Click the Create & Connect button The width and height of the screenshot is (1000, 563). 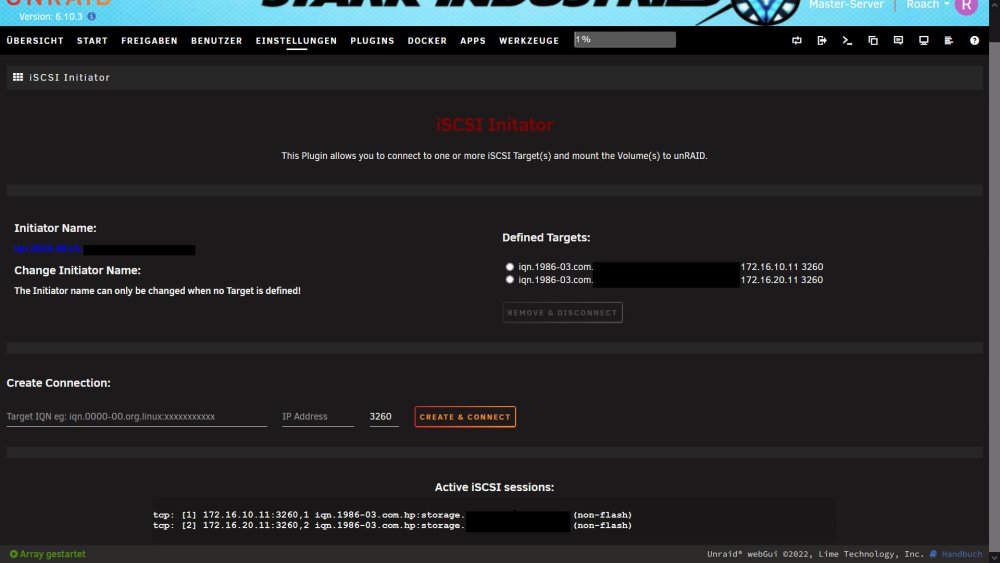click(x=465, y=416)
